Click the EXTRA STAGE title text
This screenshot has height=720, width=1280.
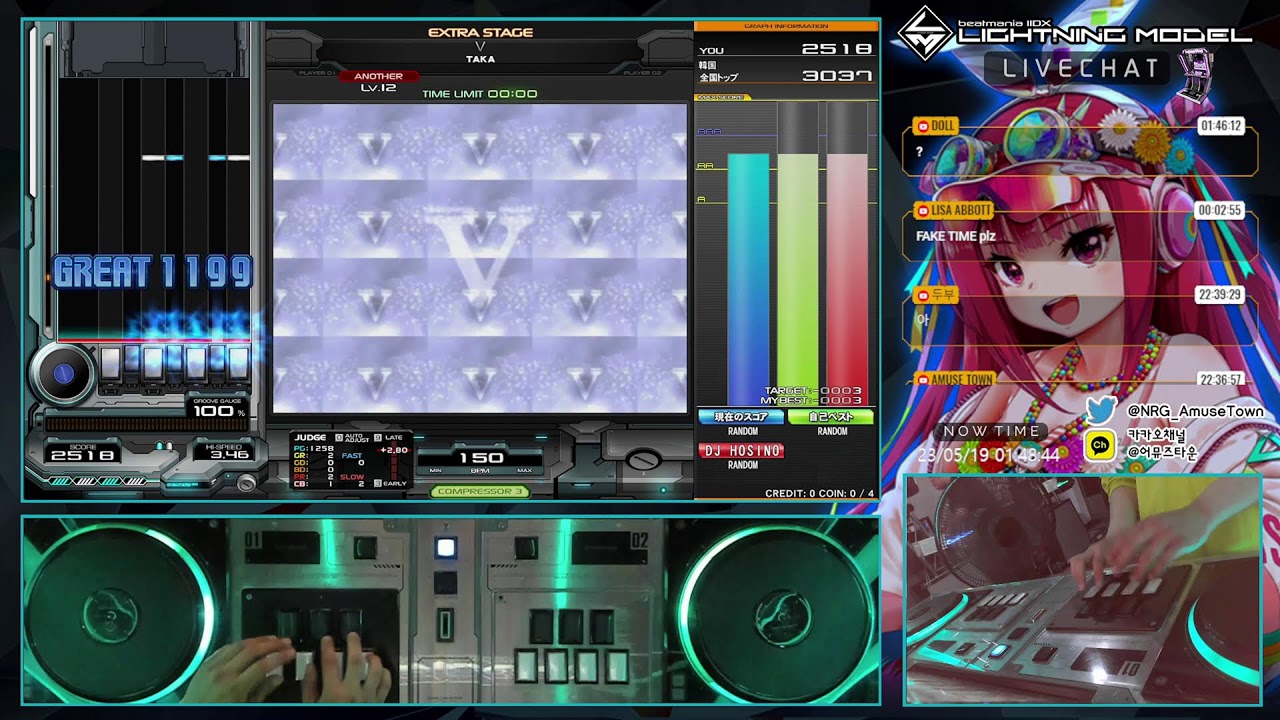pos(480,32)
